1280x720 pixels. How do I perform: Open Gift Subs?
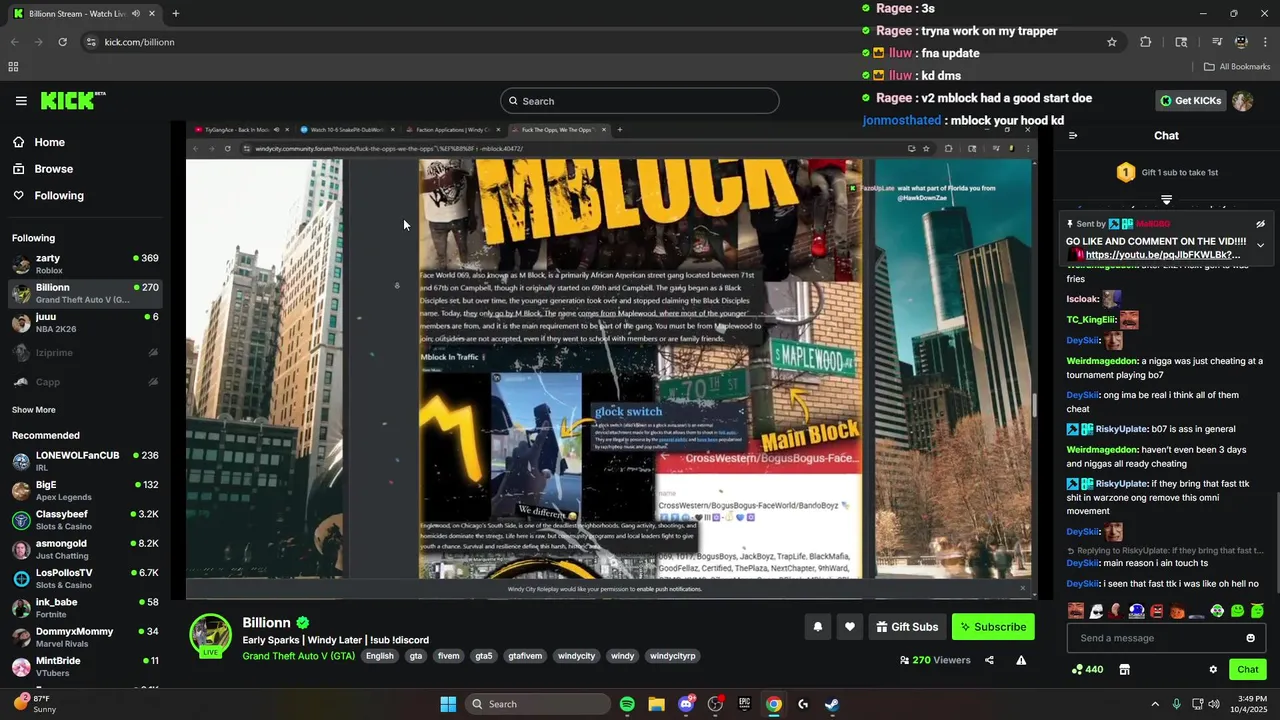907,627
